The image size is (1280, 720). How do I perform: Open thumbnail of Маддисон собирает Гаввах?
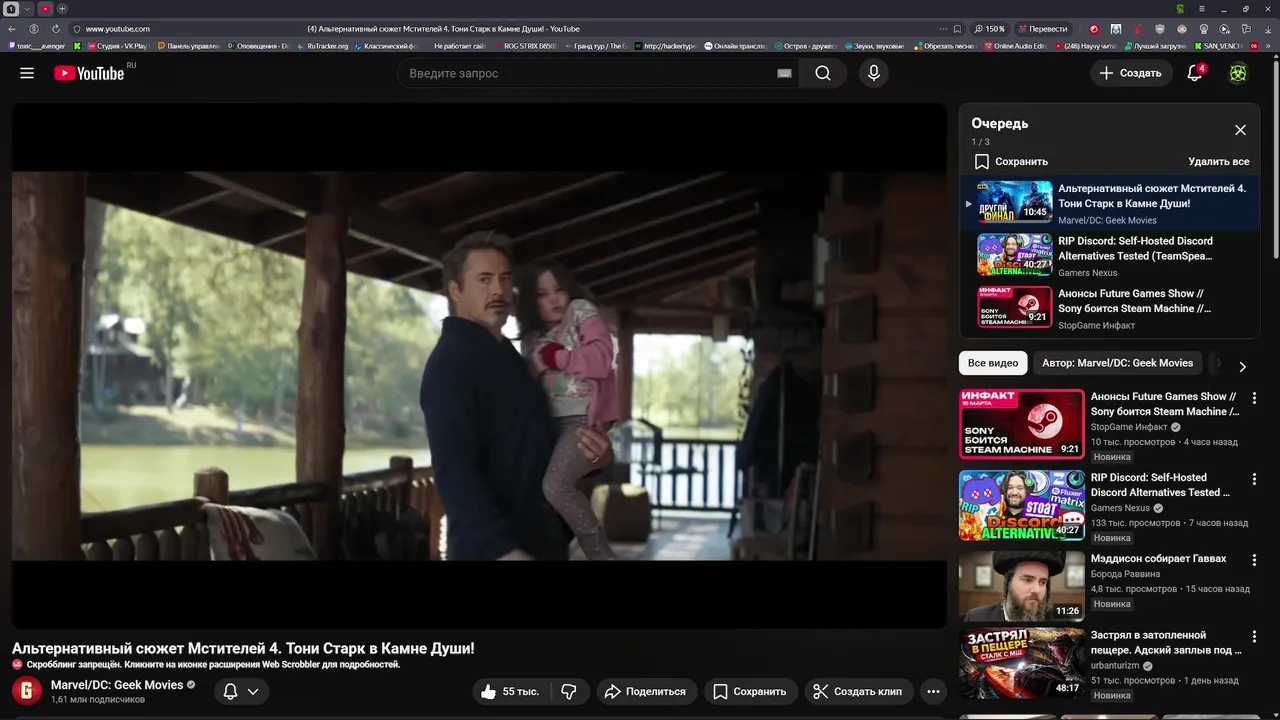(1021, 586)
